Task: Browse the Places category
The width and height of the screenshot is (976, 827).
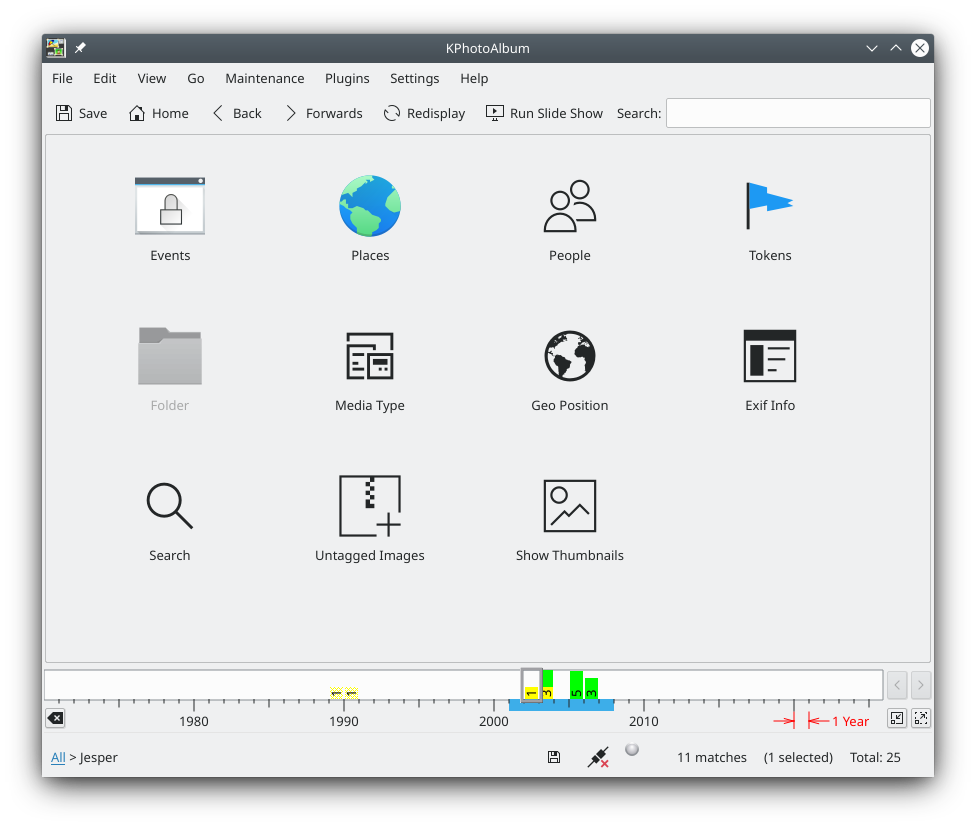Action: tap(370, 219)
